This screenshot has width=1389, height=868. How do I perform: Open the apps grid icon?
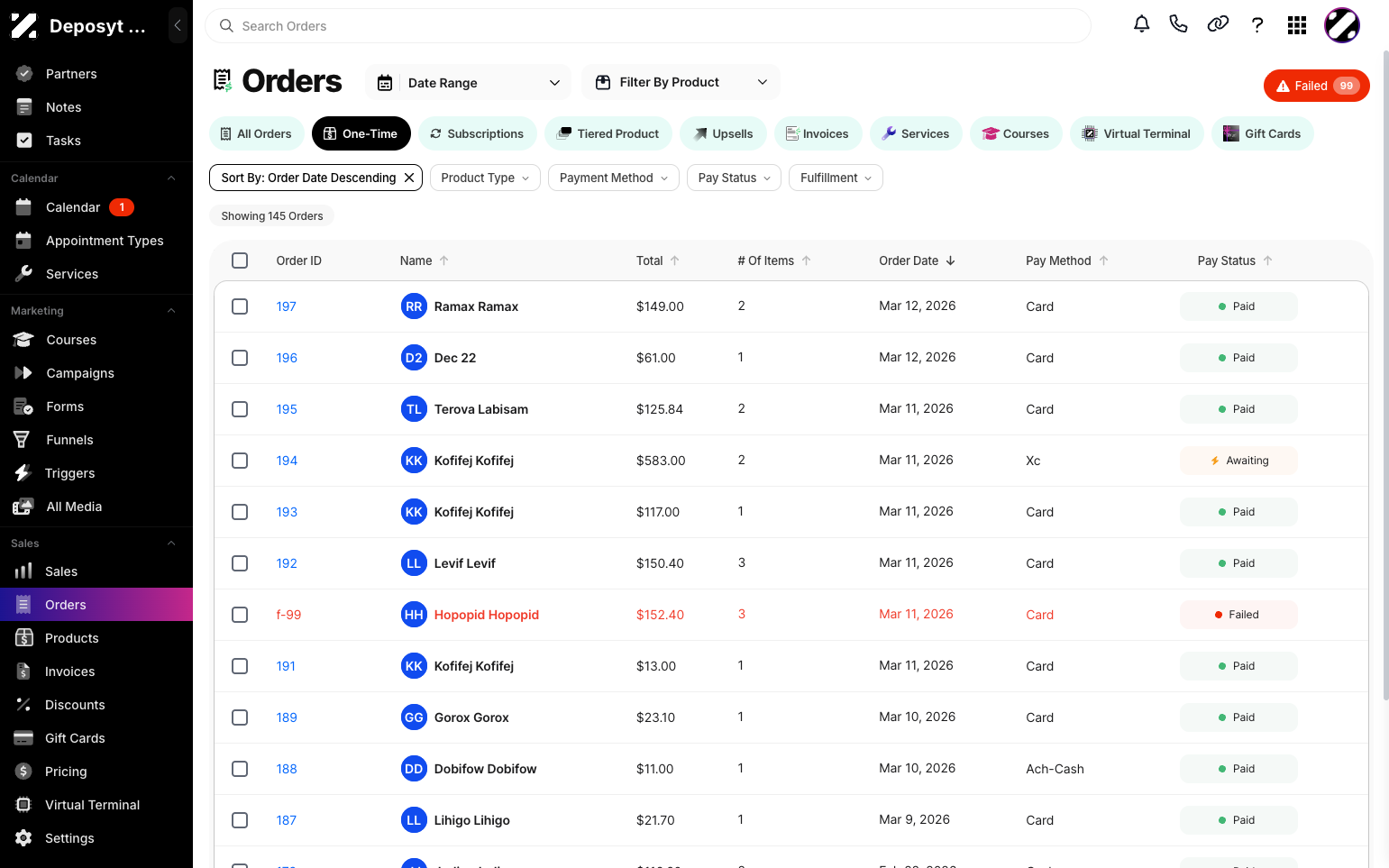tap(1297, 25)
